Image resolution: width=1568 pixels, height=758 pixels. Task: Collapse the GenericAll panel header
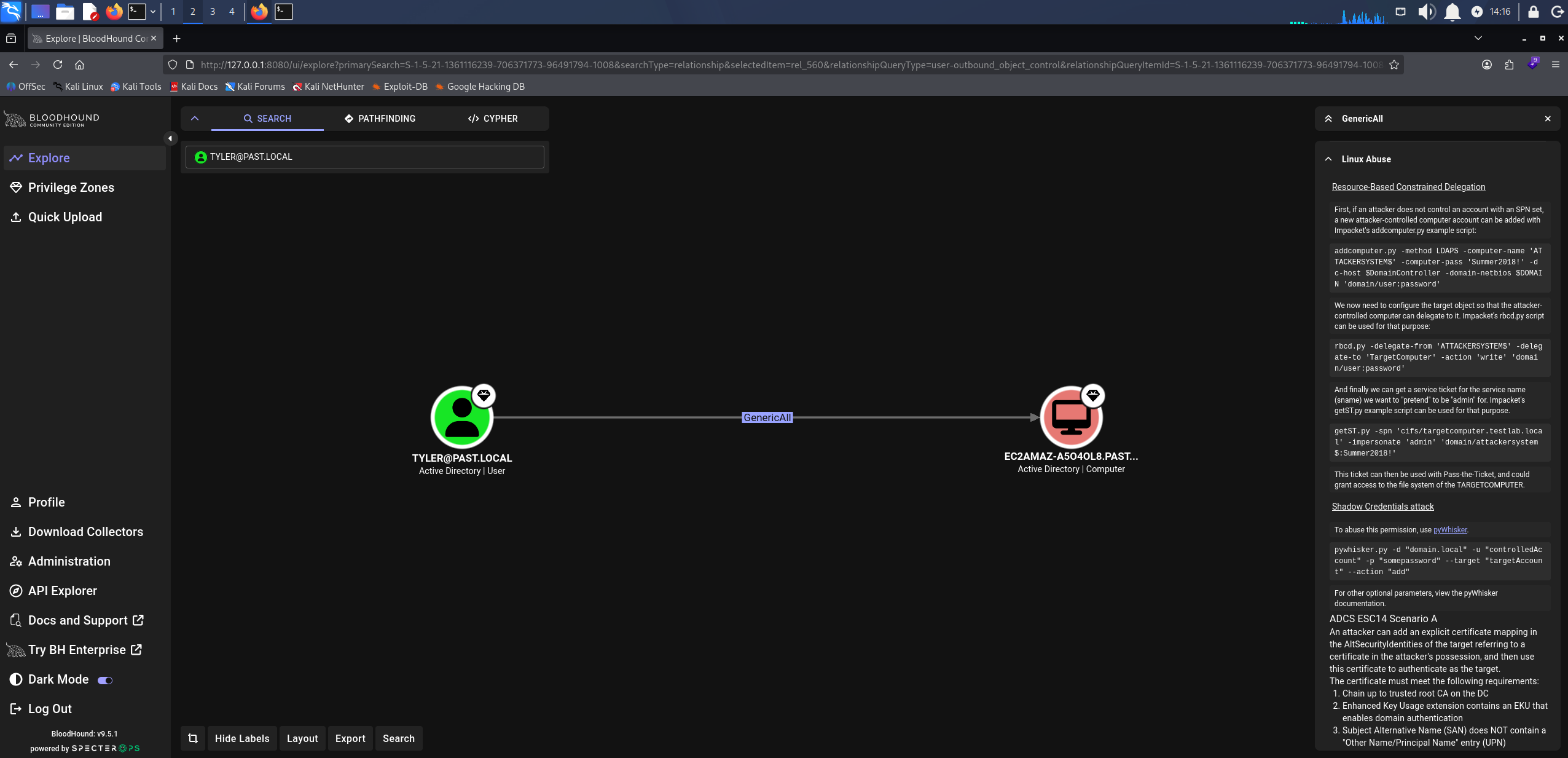point(1328,119)
